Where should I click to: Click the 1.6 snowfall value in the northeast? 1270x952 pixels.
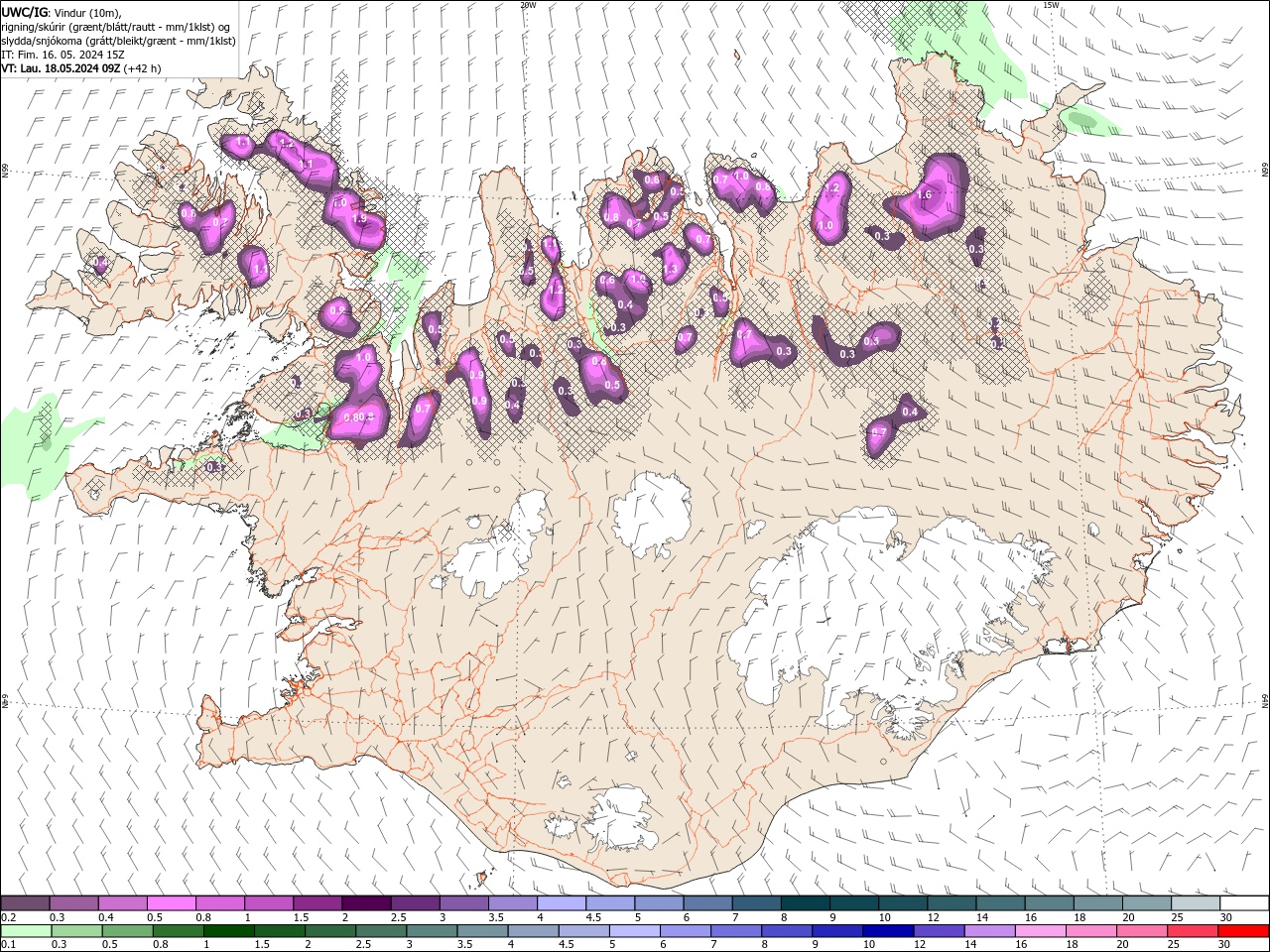pyautogui.click(x=925, y=195)
